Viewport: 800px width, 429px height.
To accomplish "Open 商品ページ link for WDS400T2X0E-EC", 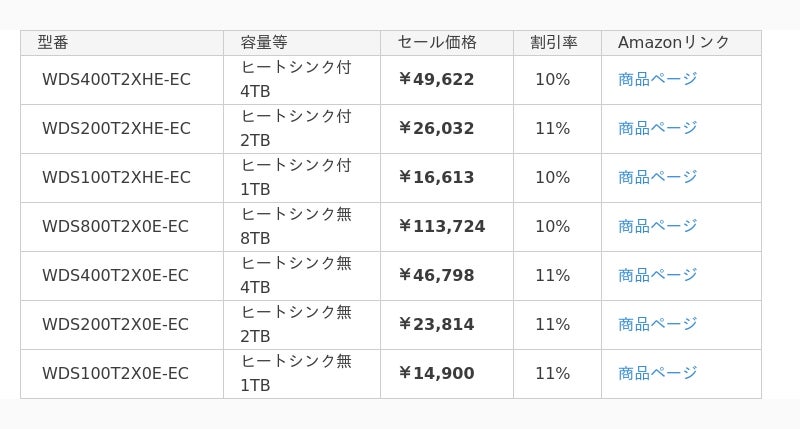I will tap(657, 275).
